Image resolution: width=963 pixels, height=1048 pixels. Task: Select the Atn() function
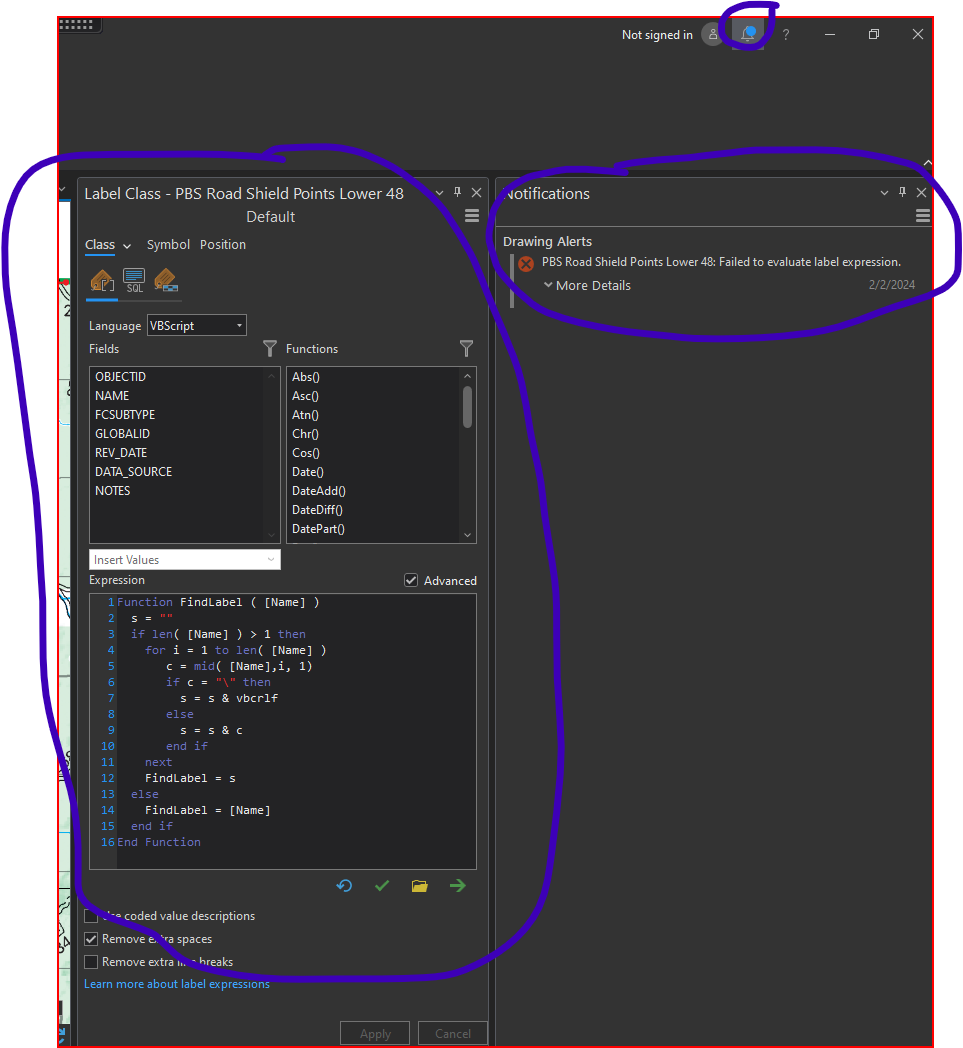[305, 415]
